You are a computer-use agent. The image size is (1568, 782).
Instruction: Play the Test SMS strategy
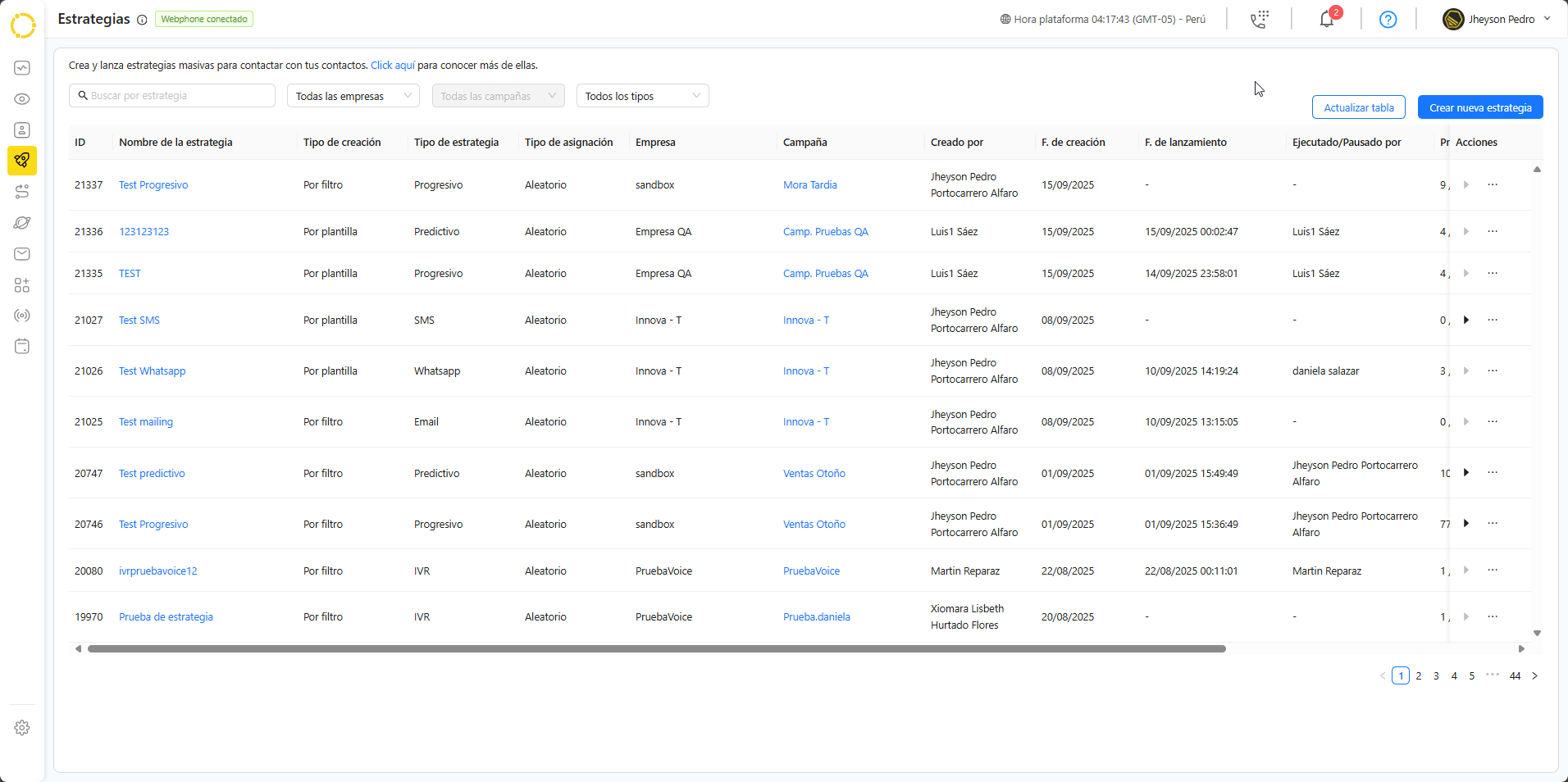(x=1466, y=320)
